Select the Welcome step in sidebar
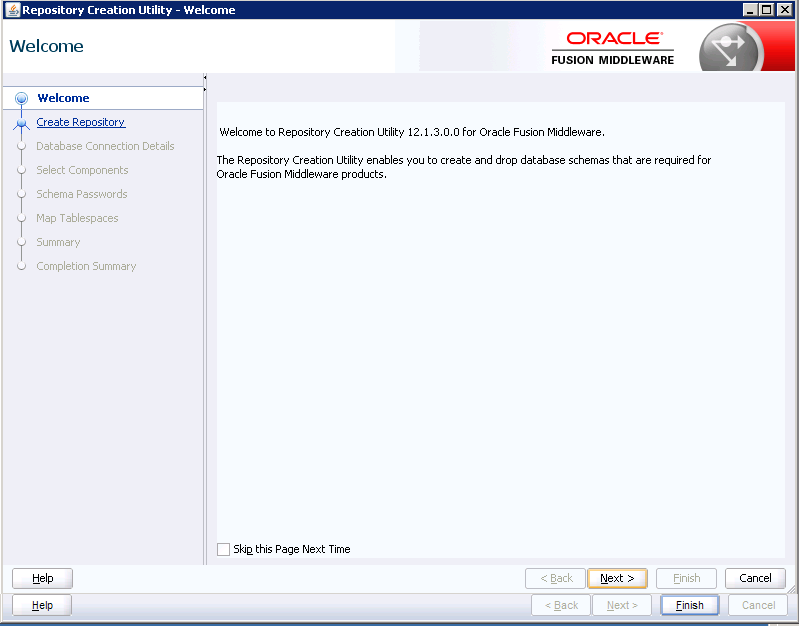 click(x=63, y=98)
